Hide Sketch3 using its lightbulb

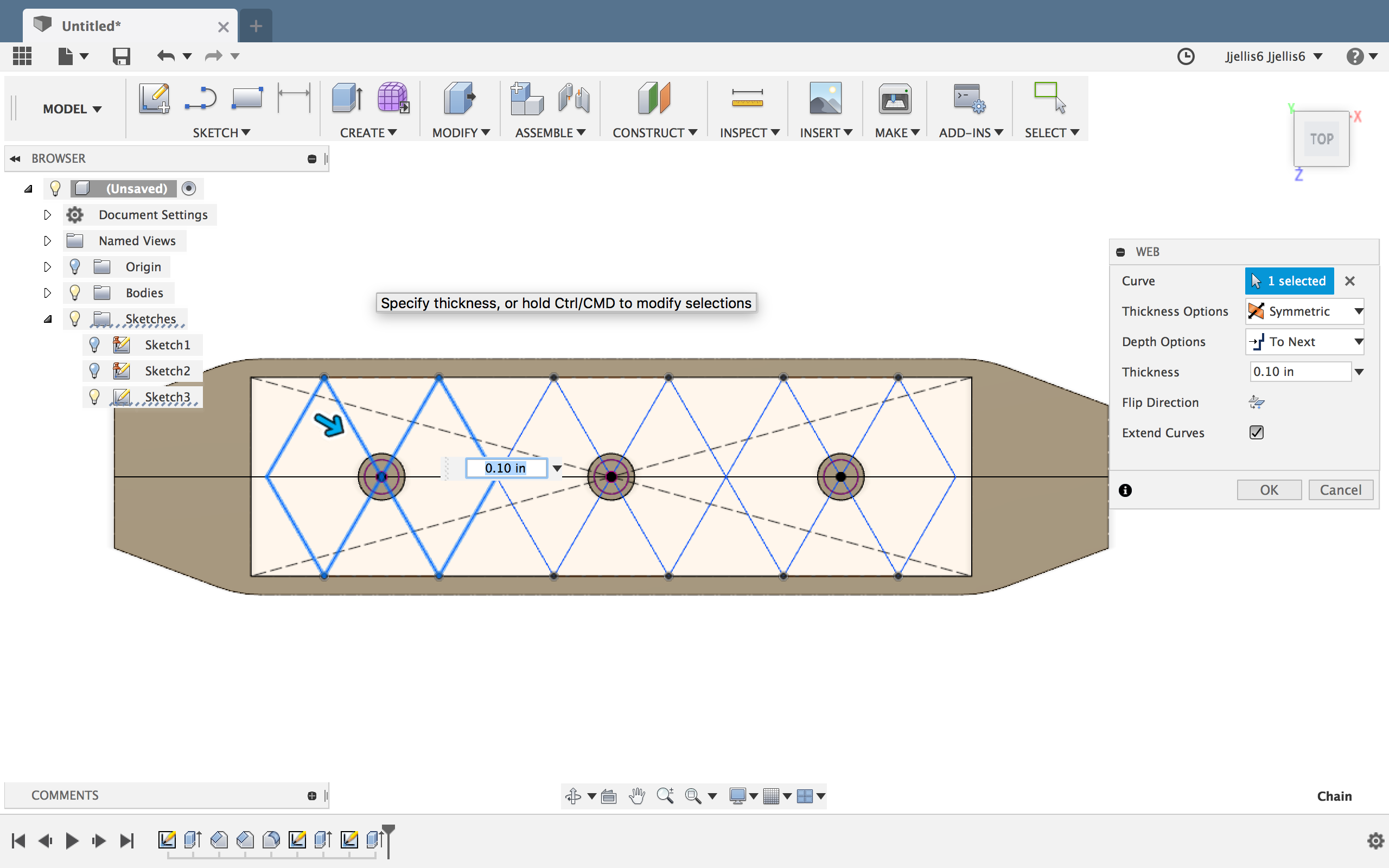95,397
